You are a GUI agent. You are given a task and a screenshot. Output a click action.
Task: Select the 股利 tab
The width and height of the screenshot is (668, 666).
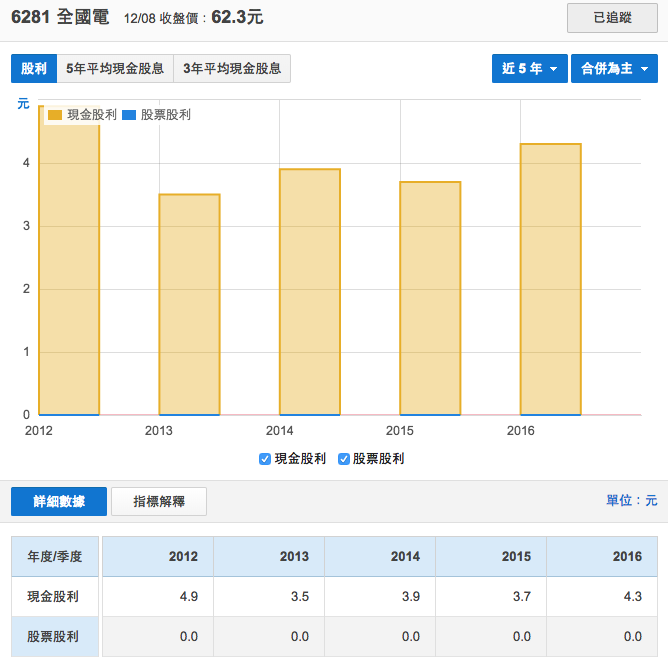34,69
